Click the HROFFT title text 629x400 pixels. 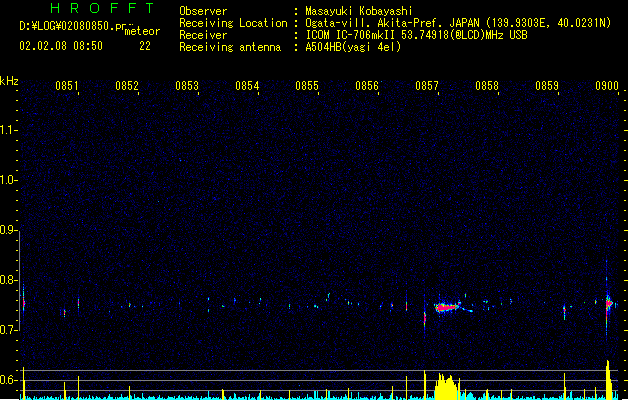click(x=102, y=8)
